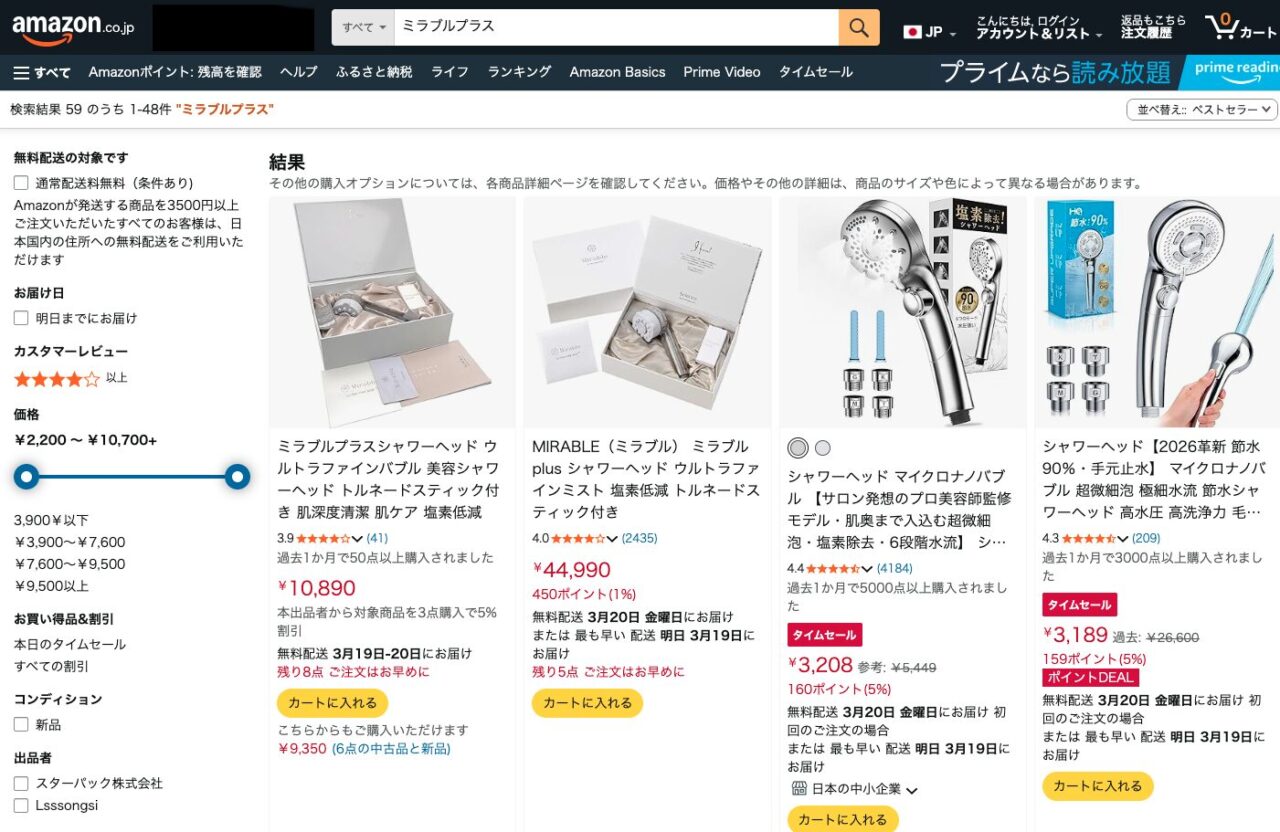This screenshot has width=1280, height=832.
Task: Select the four-star customer review filter
Action: tap(70, 379)
